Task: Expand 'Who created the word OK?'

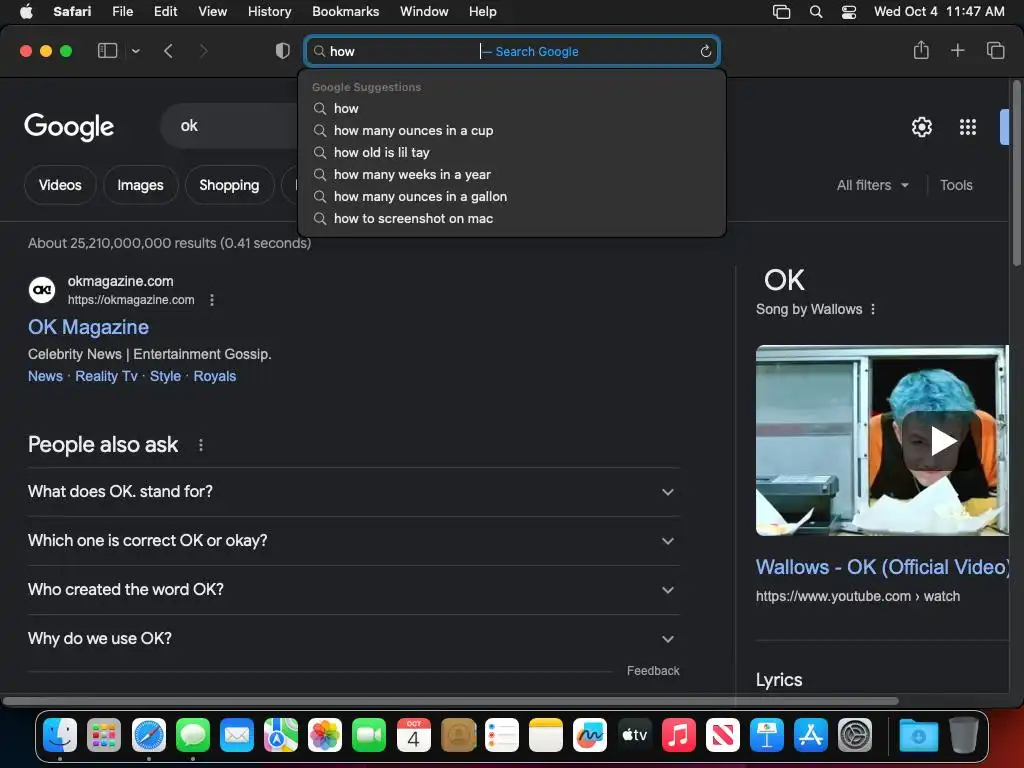Action: coord(353,590)
